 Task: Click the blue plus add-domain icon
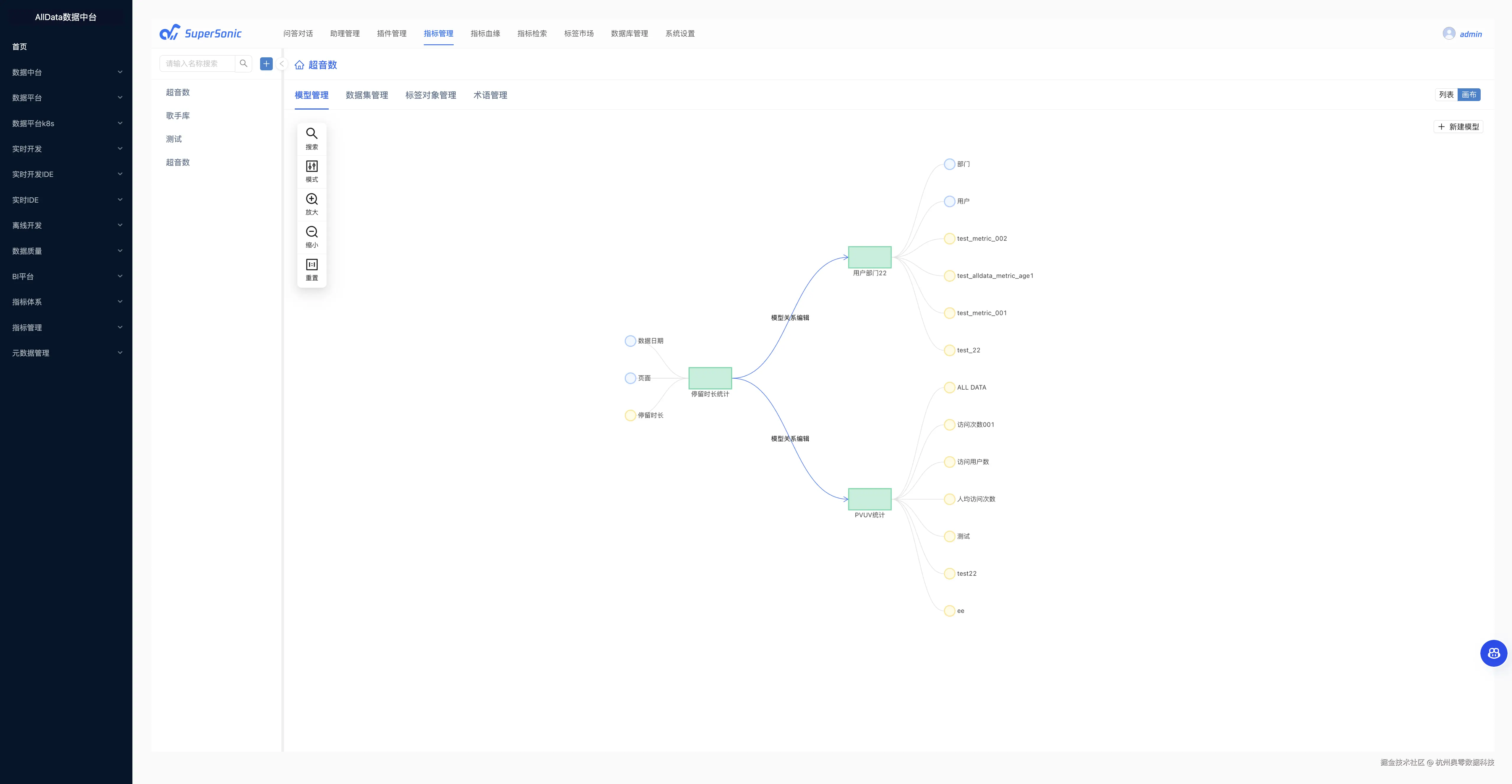tap(267, 64)
